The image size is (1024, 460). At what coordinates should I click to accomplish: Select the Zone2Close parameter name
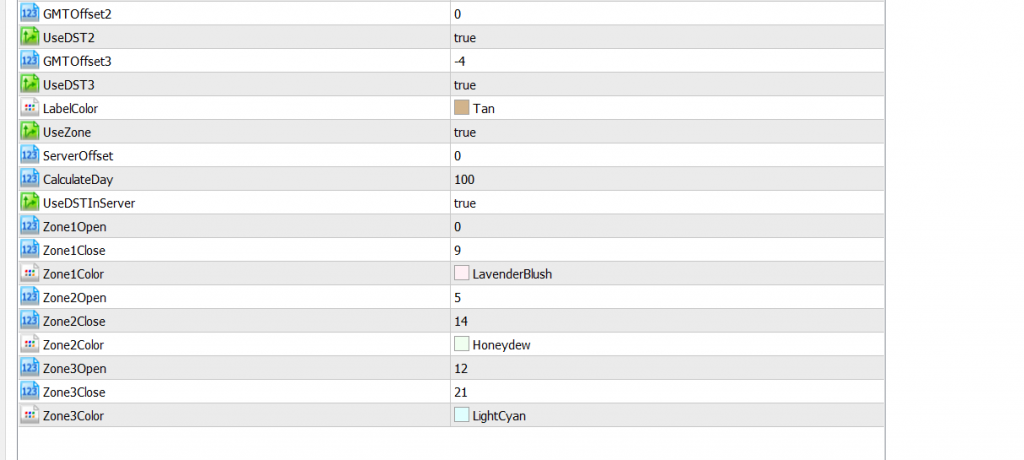click(74, 321)
